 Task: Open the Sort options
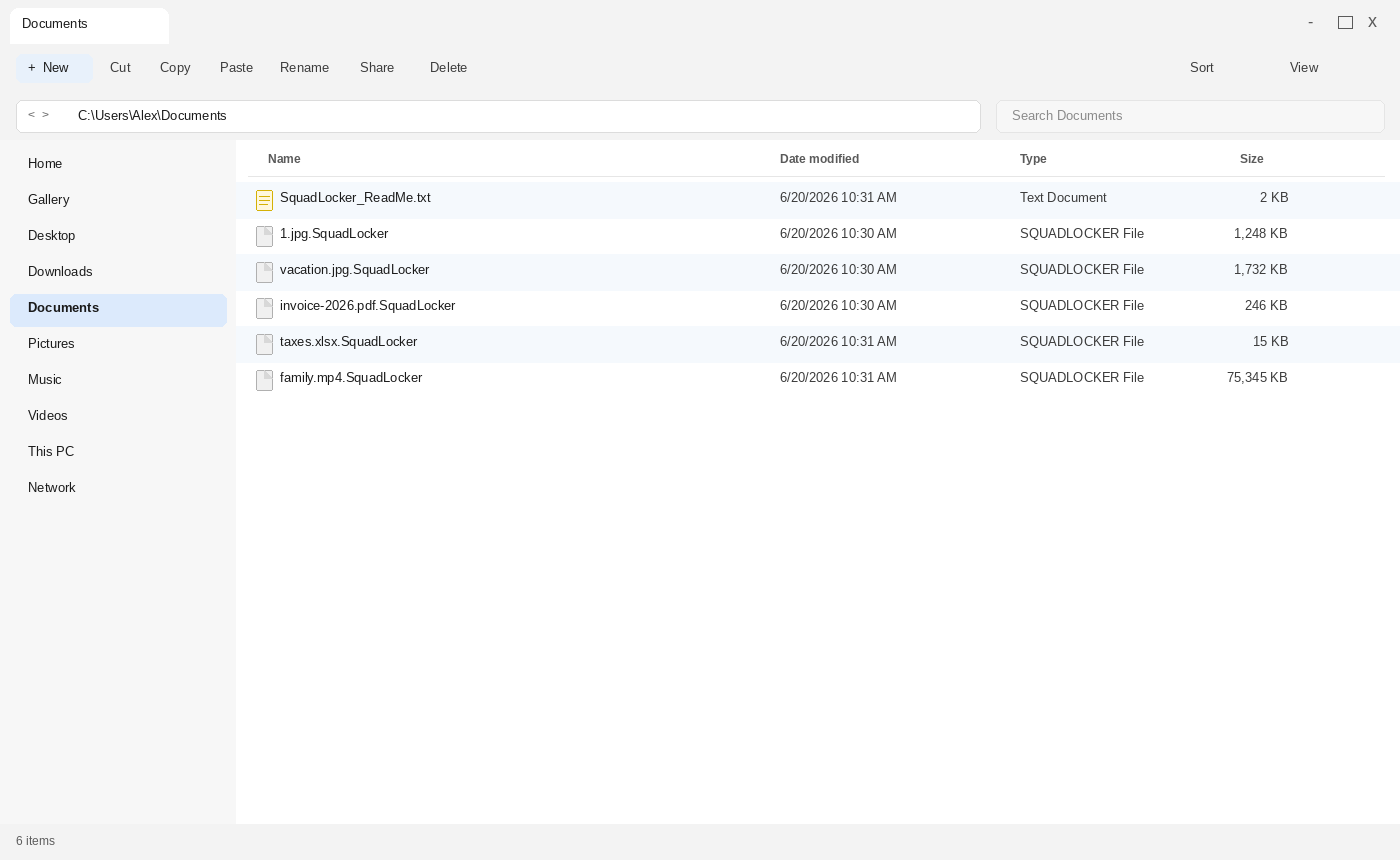point(1202,68)
